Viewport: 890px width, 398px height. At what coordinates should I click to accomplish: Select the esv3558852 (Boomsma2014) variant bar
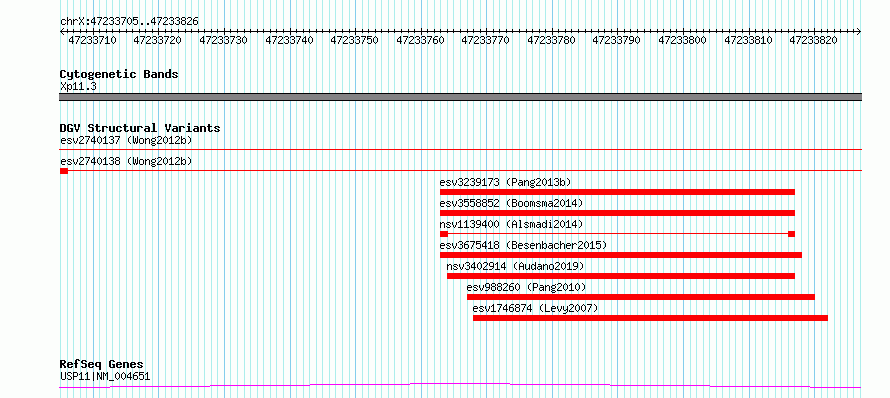click(617, 213)
